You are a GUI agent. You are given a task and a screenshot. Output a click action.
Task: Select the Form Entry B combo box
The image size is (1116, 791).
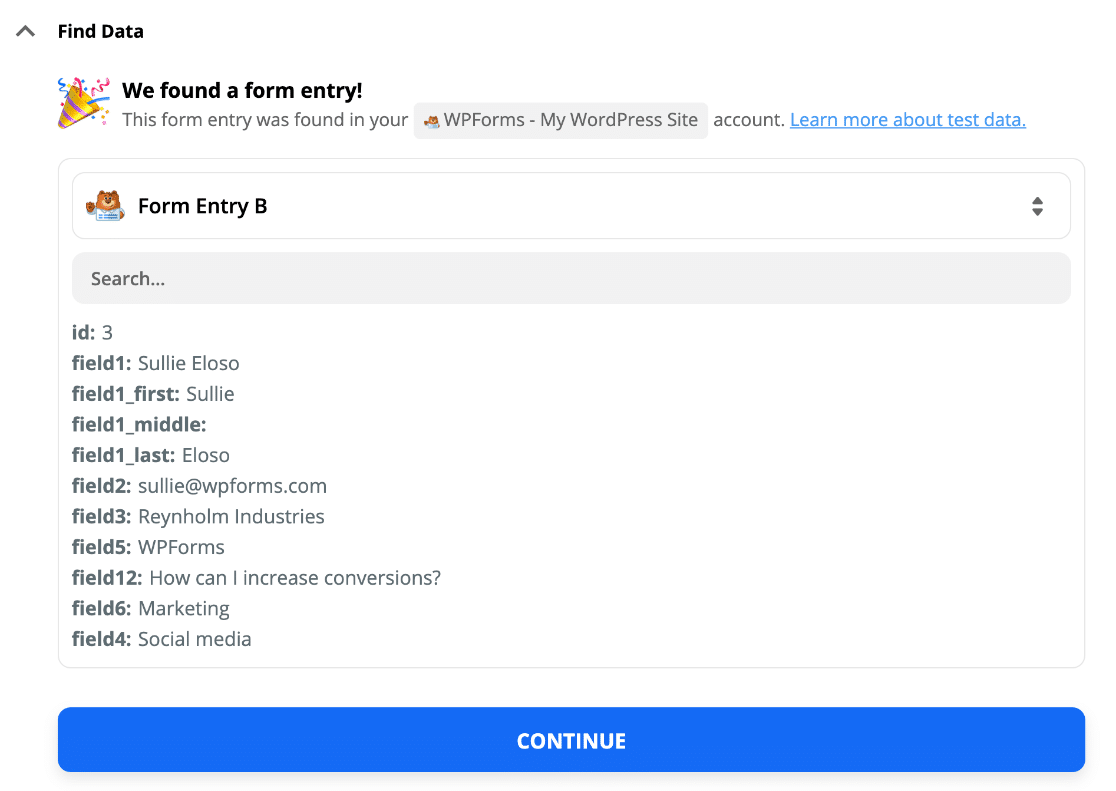tap(571, 206)
